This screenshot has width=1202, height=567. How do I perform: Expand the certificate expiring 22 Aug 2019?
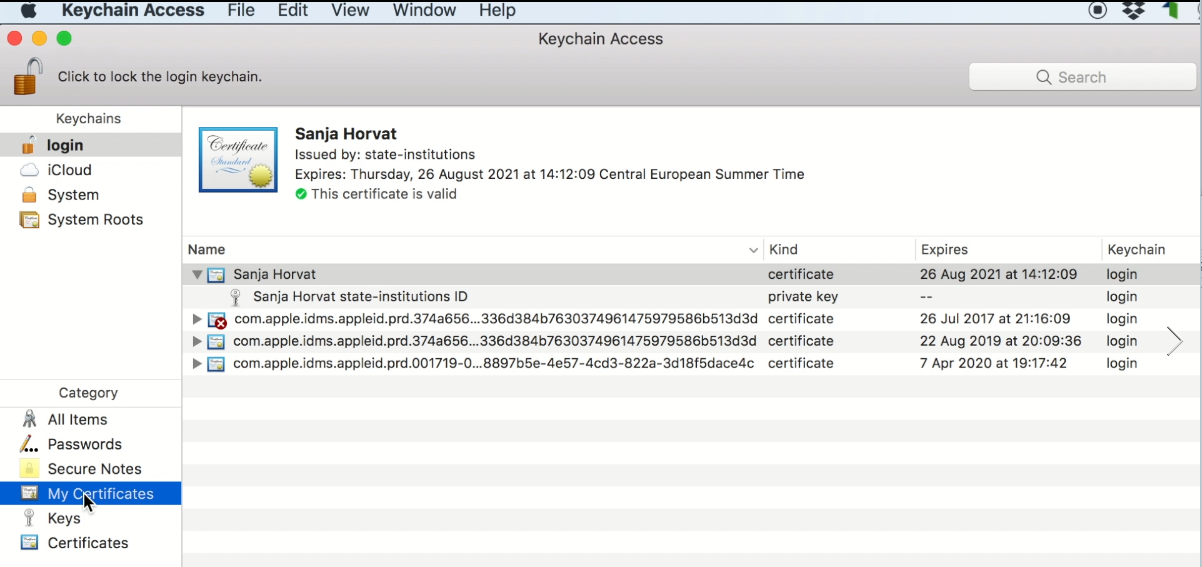[197, 341]
